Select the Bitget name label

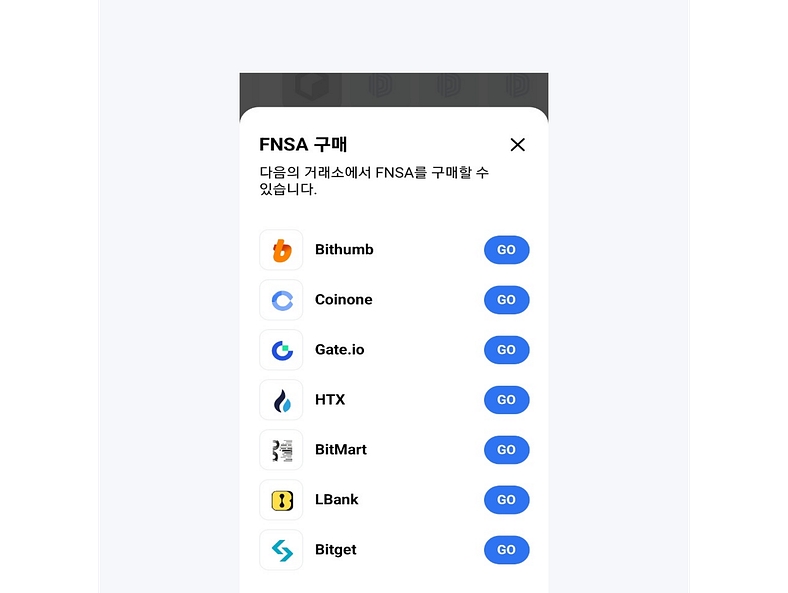click(336, 550)
